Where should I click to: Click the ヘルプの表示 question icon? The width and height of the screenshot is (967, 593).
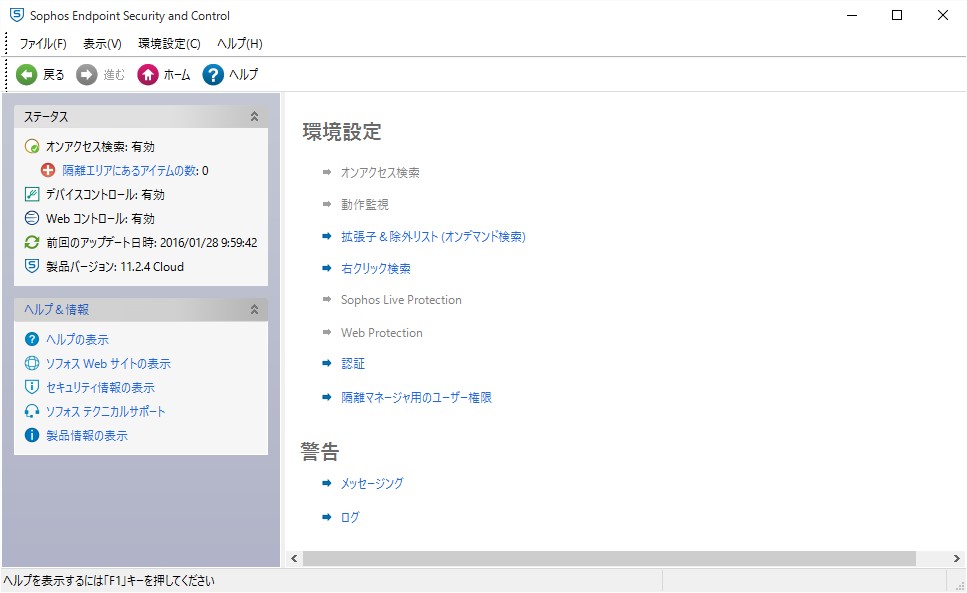(31, 339)
